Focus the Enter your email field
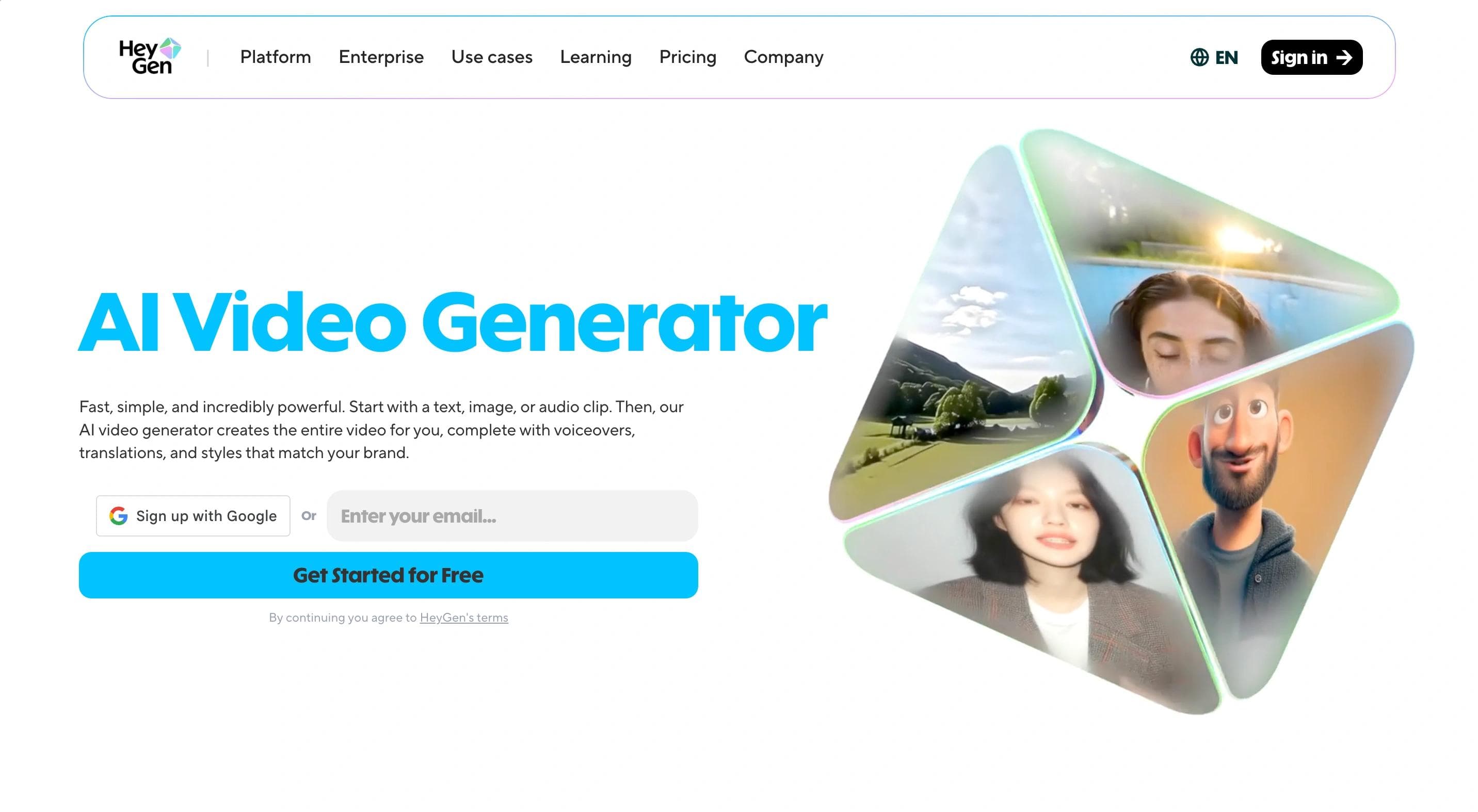This screenshot has width=1478, height=812. (512, 516)
